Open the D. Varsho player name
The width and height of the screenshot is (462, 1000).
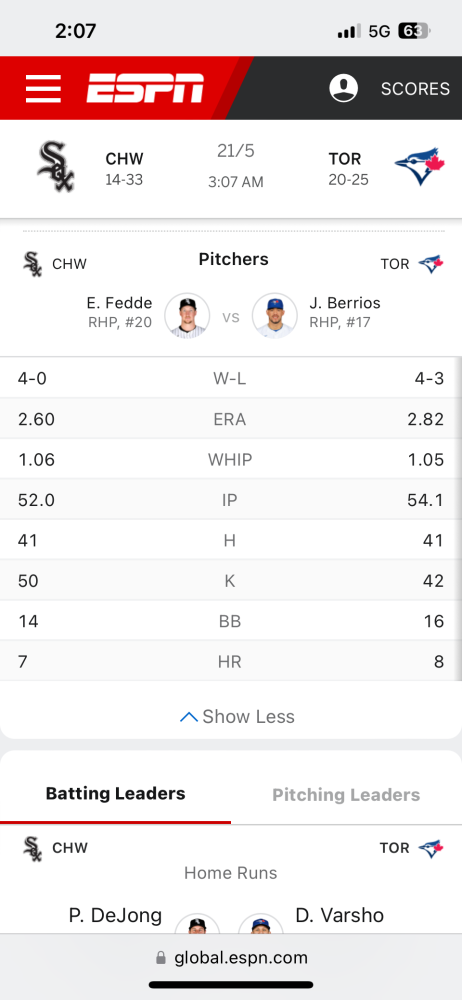tap(339, 915)
